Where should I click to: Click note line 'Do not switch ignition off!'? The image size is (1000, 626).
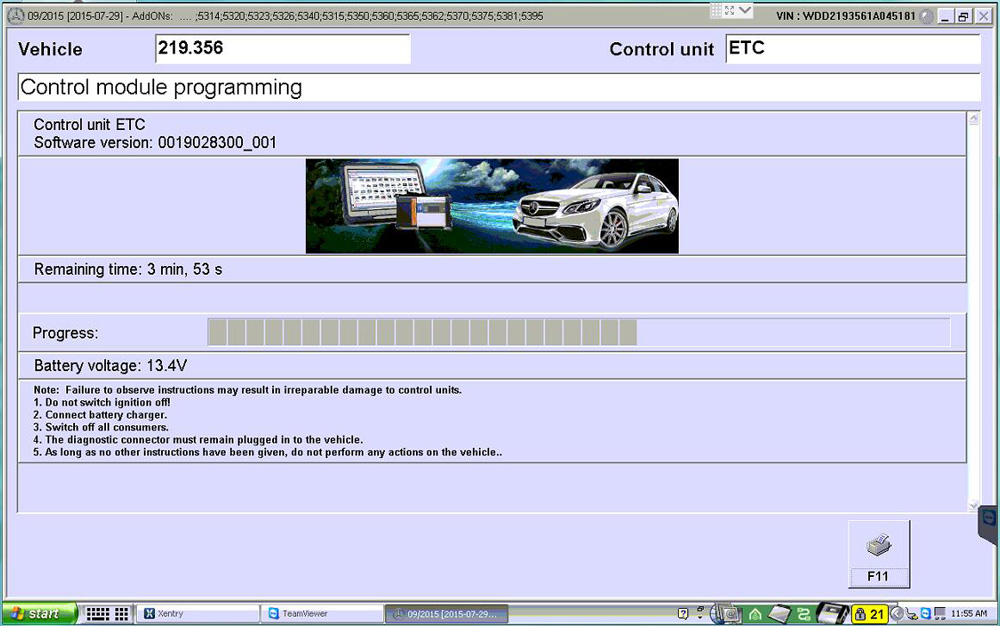102,402
